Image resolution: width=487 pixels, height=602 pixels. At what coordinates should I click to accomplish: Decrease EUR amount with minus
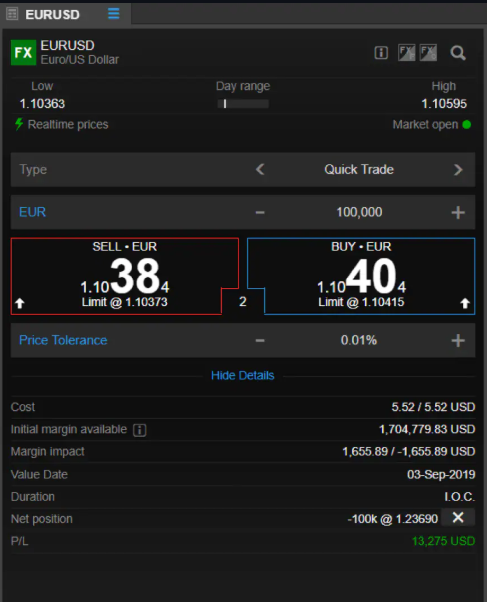(x=260, y=212)
